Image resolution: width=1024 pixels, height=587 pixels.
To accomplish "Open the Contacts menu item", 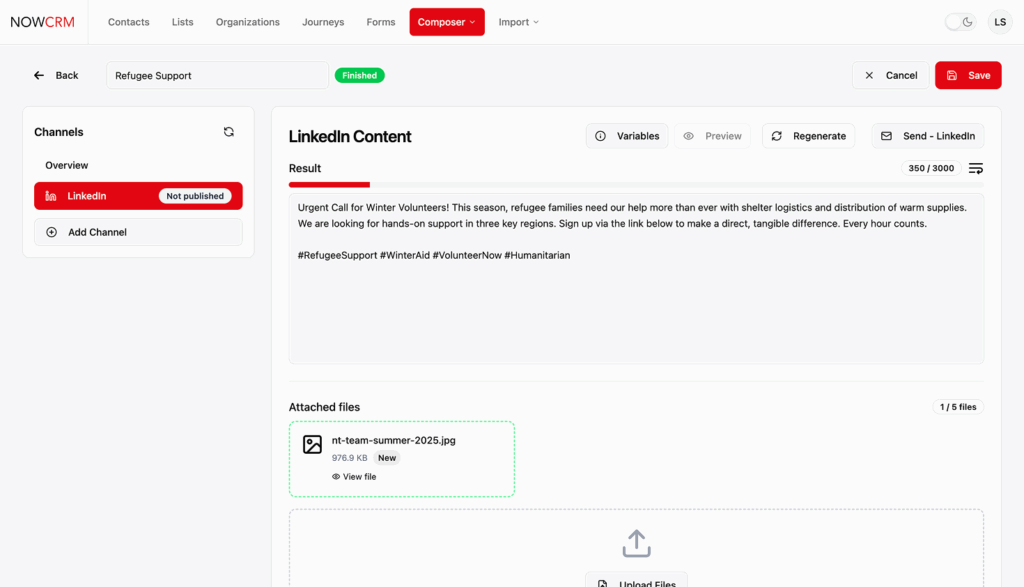I will pos(129,22).
